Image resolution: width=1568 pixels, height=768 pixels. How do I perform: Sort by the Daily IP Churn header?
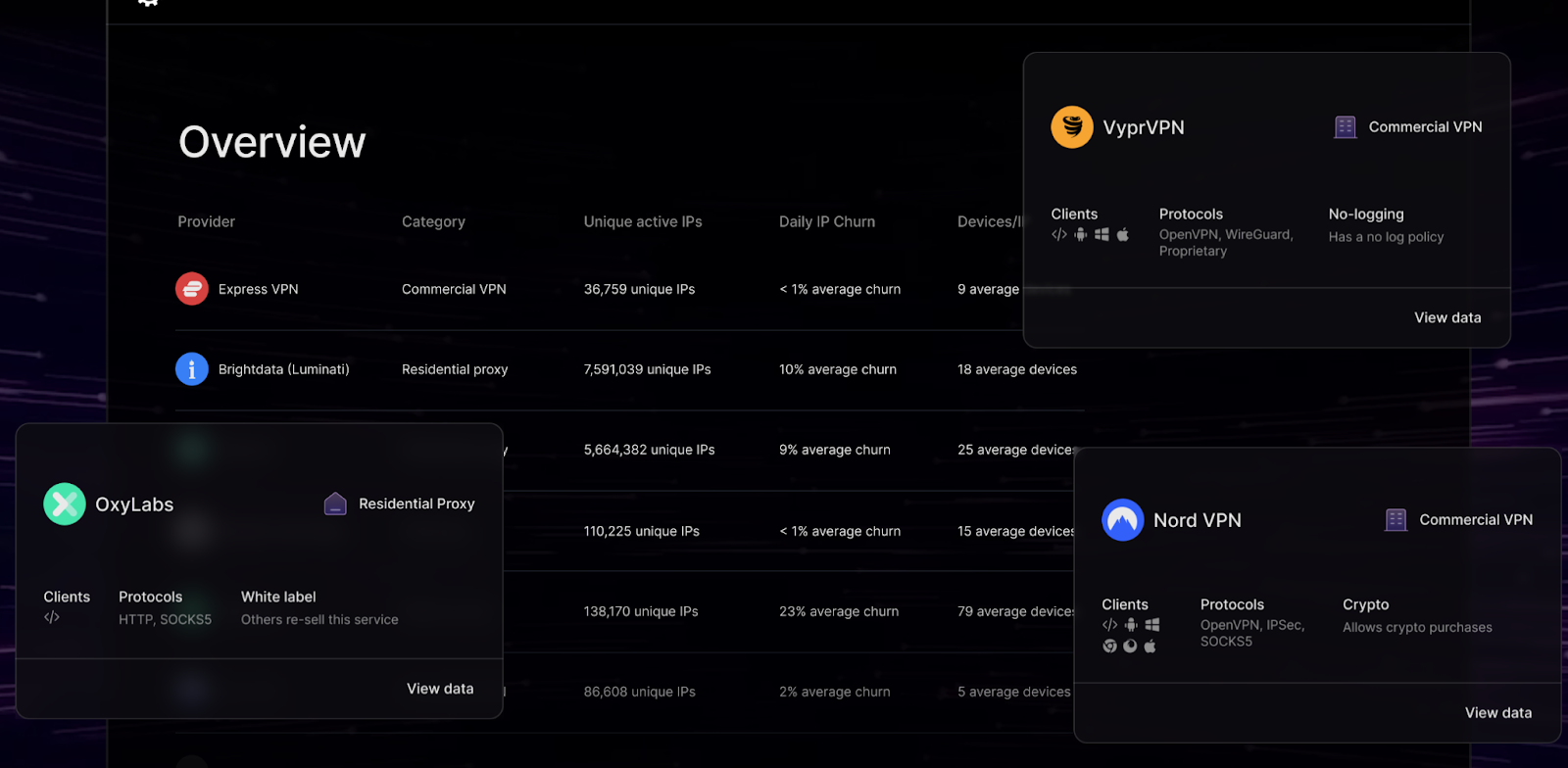[827, 221]
